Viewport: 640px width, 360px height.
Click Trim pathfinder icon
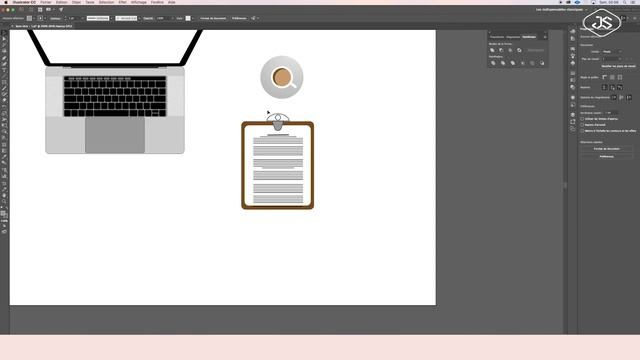(503, 63)
